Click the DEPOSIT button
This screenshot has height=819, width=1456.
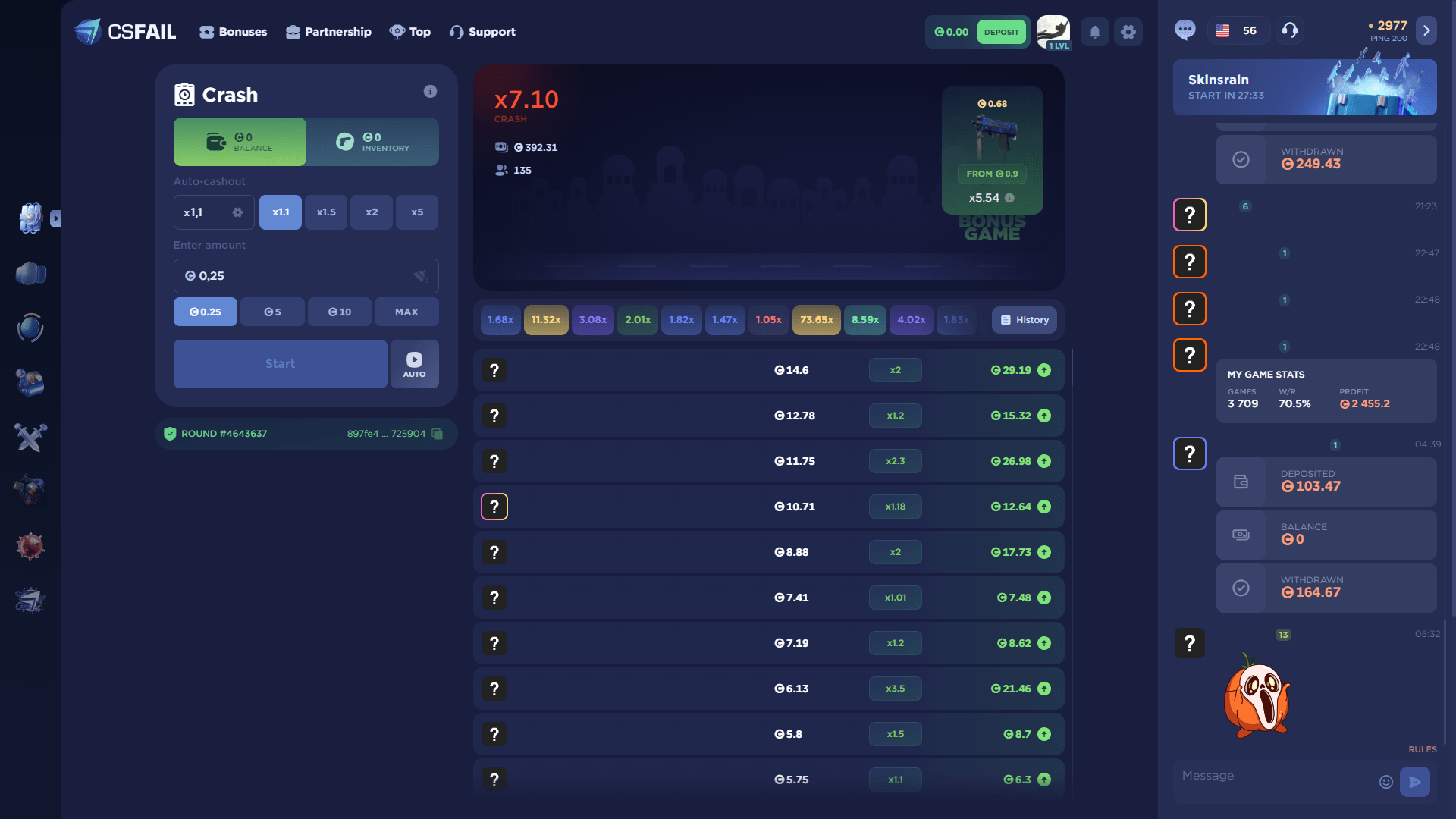coord(1000,32)
